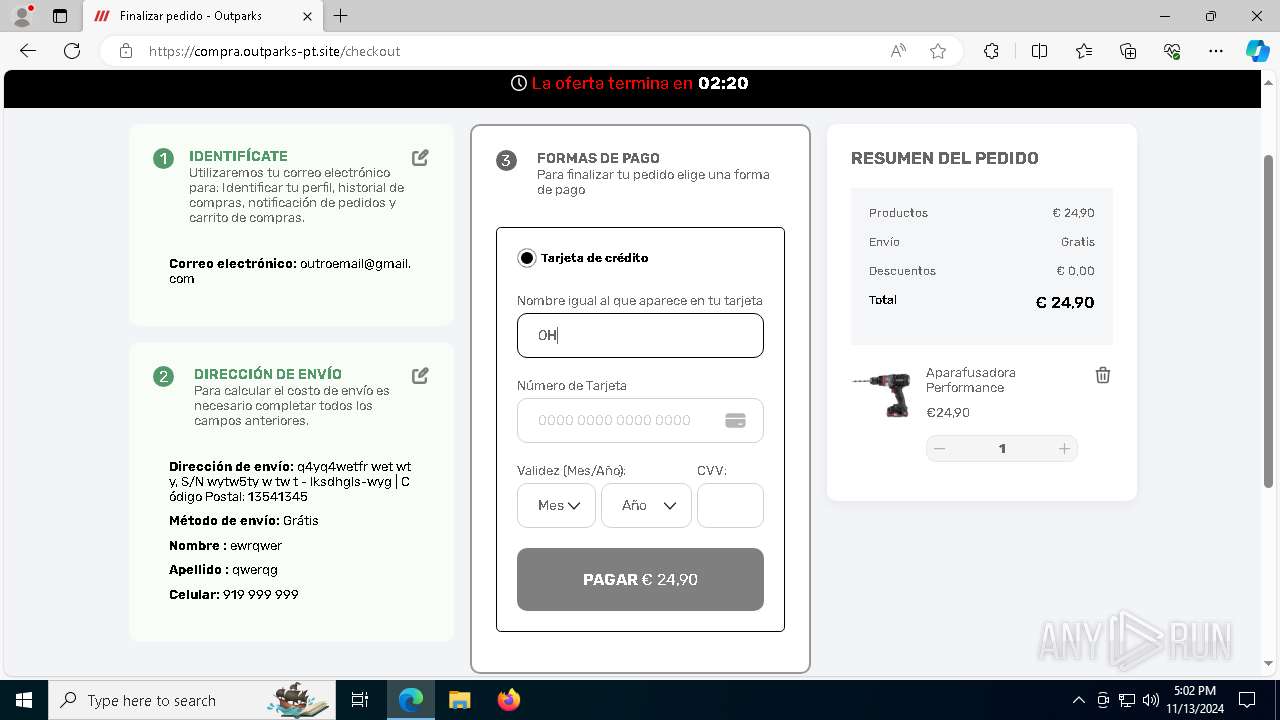Click the DIRECCIÓN DE ENVÍO heading
Screen dimensions: 1280x720
pyautogui.click(x=268, y=374)
